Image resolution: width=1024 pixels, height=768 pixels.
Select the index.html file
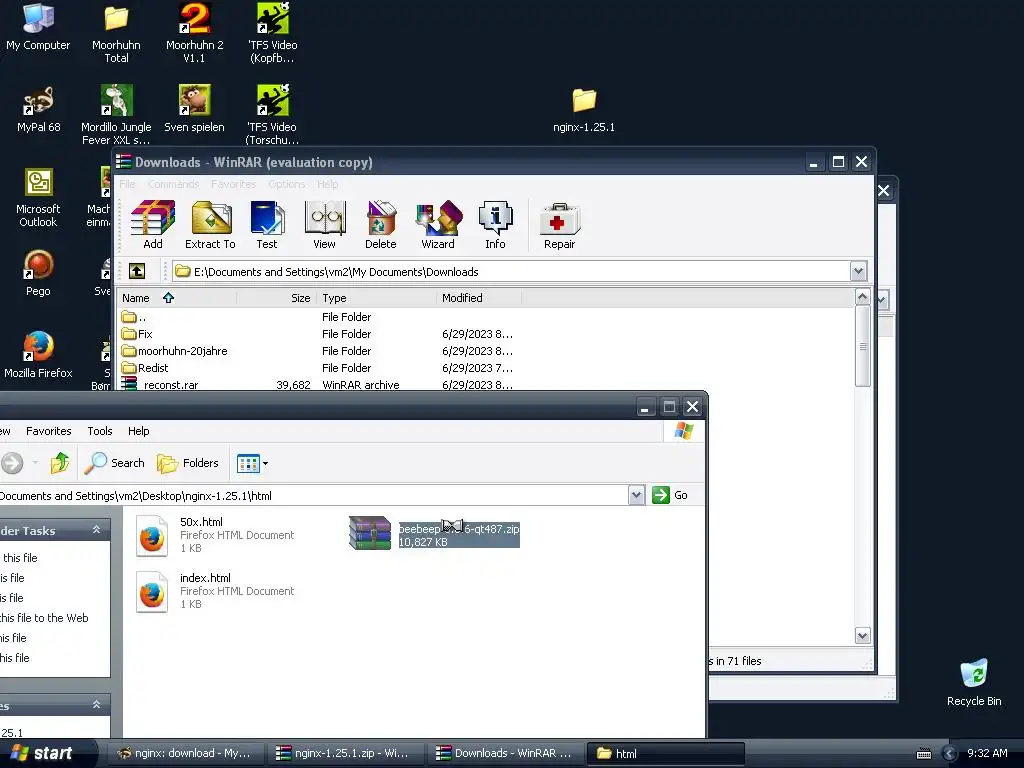point(214,591)
